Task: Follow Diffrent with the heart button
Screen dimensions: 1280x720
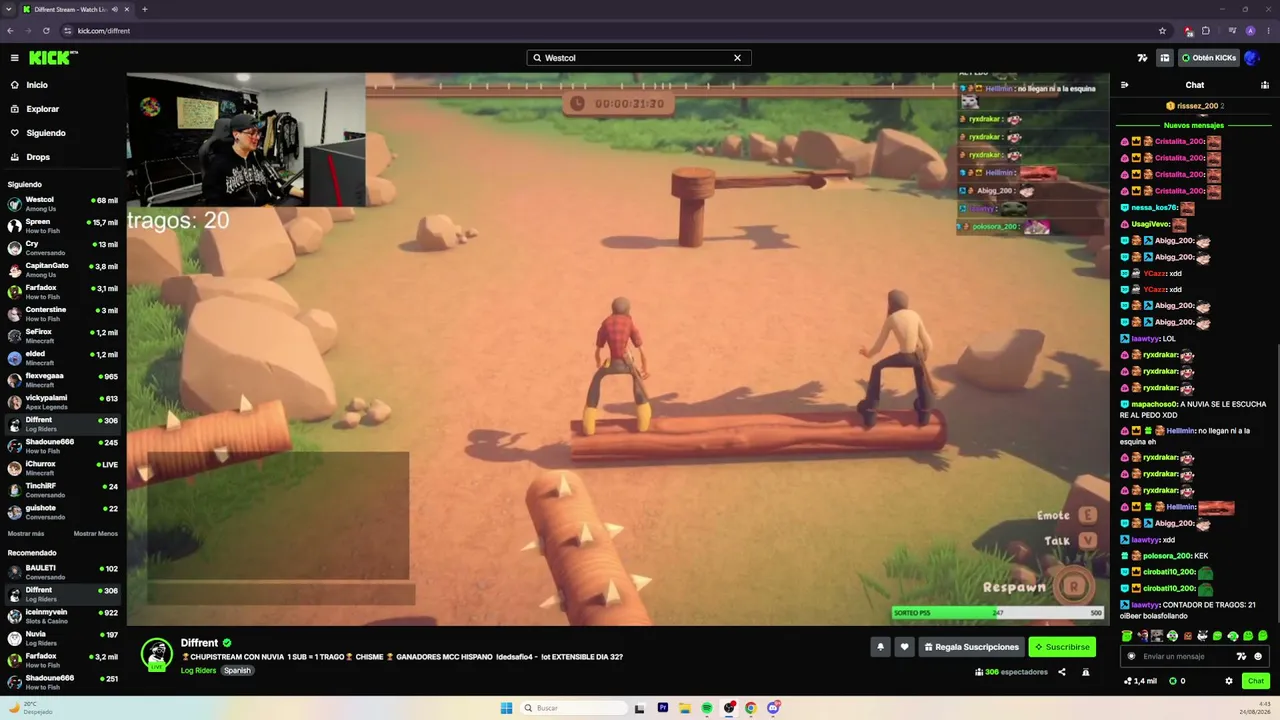Action: click(x=905, y=647)
